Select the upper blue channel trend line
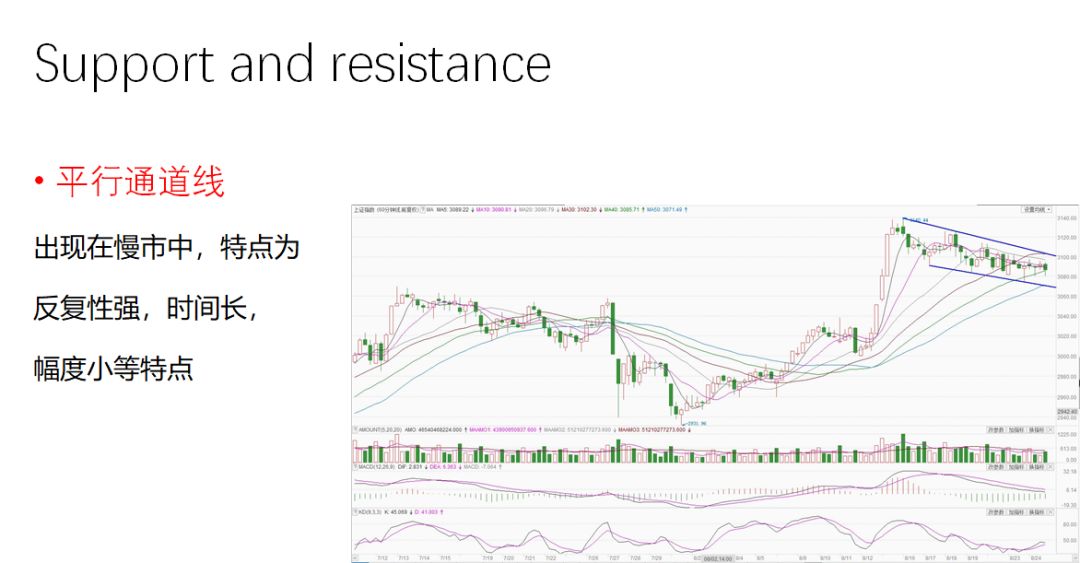Viewport: 1080px width, 563px height. (978, 236)
